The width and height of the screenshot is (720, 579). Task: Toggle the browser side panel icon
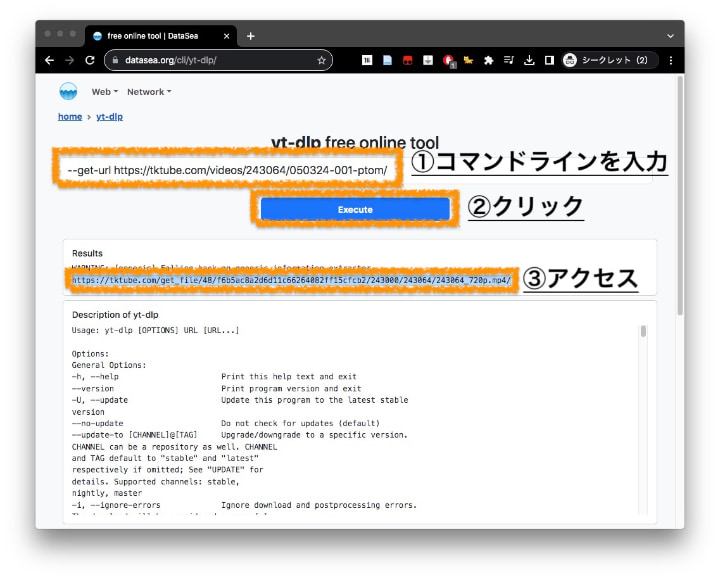[x=549, y=60]
